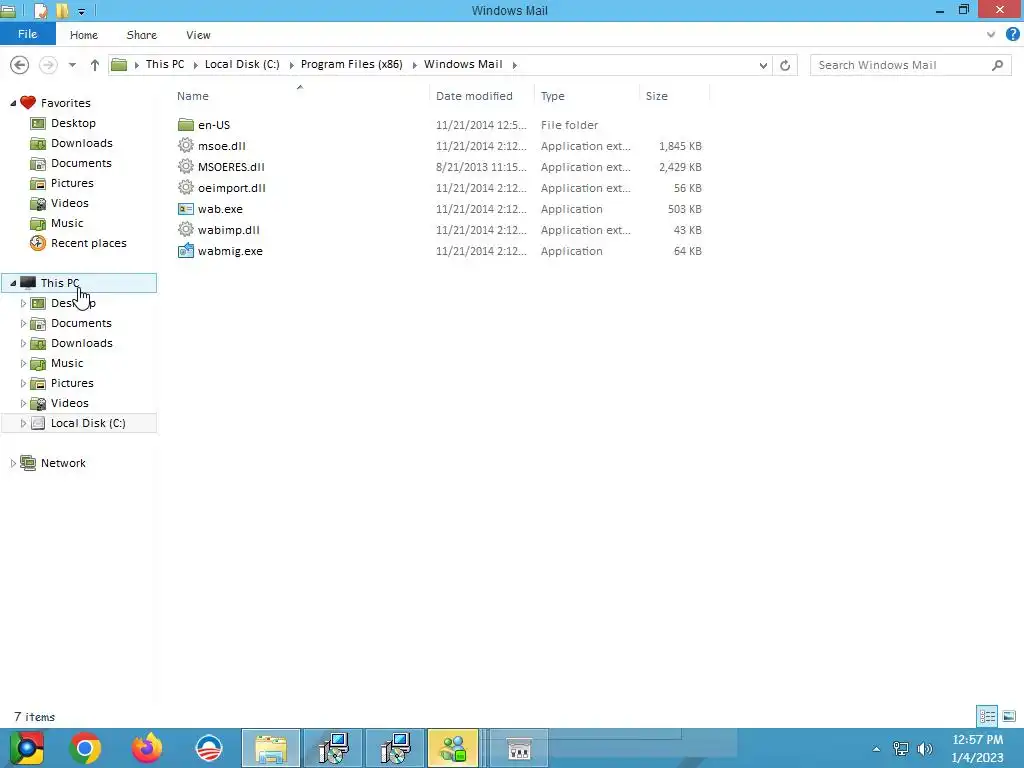The width and height of the screenshot is (1024, 768).
Task: Open the recent locations dropdown arrow
Action: 72,65
